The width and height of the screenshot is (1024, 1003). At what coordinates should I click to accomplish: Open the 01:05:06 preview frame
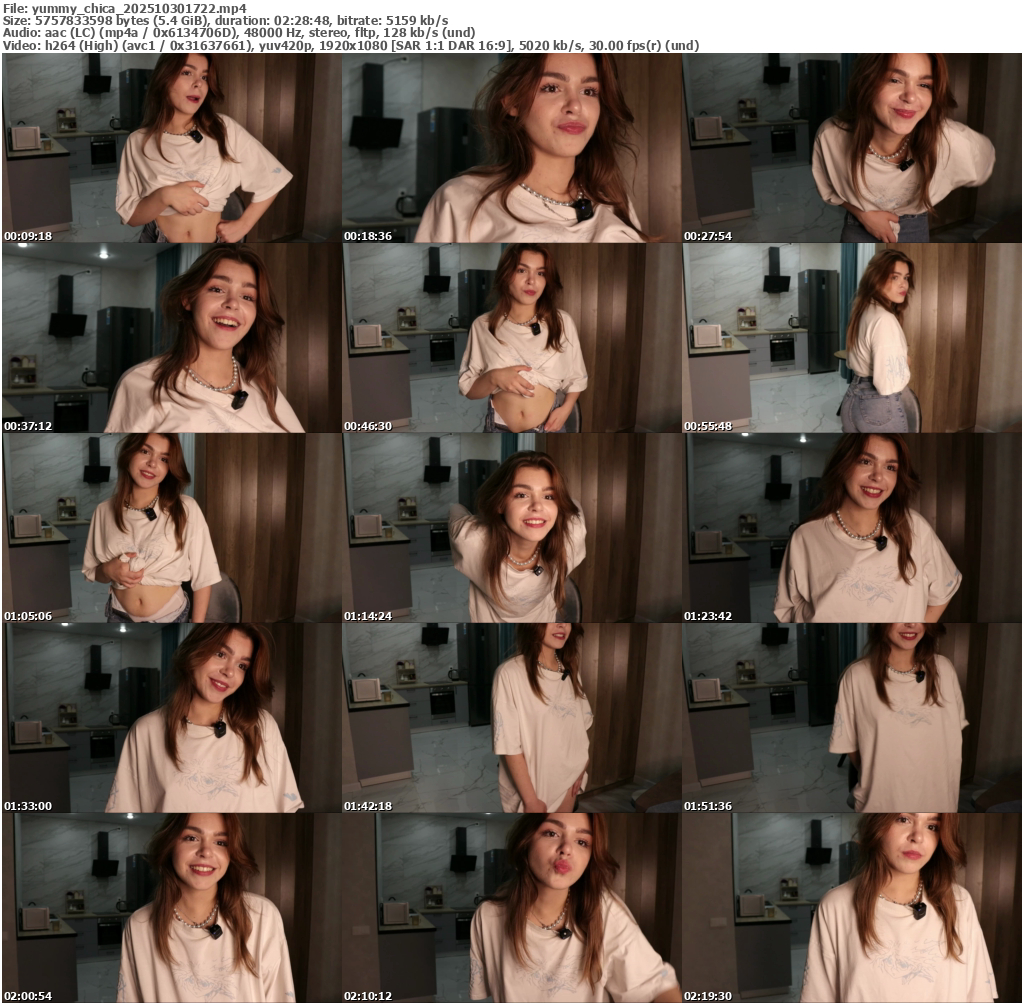click(x=171, y=528)
